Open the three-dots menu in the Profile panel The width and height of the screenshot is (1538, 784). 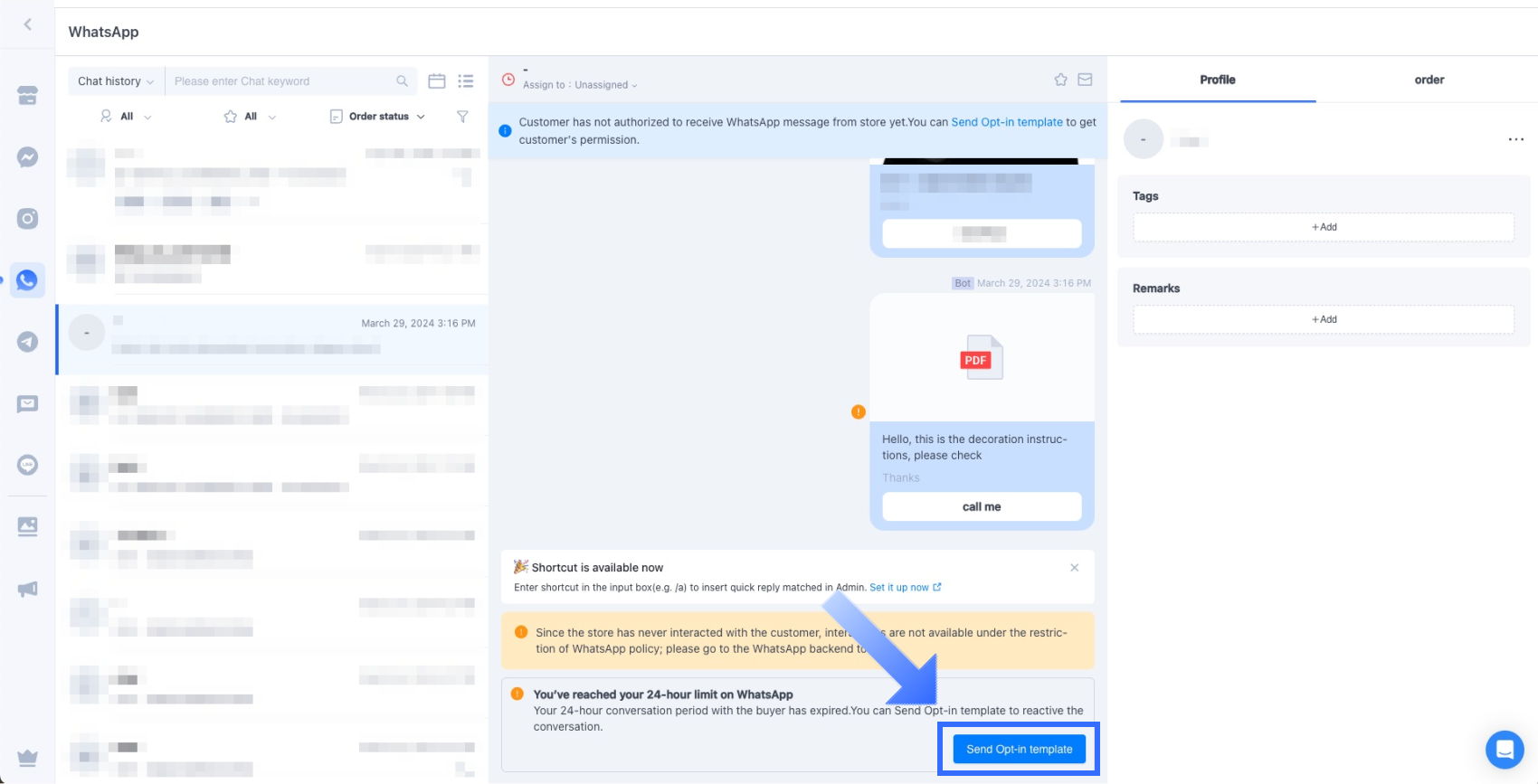tap(1516, 139)
